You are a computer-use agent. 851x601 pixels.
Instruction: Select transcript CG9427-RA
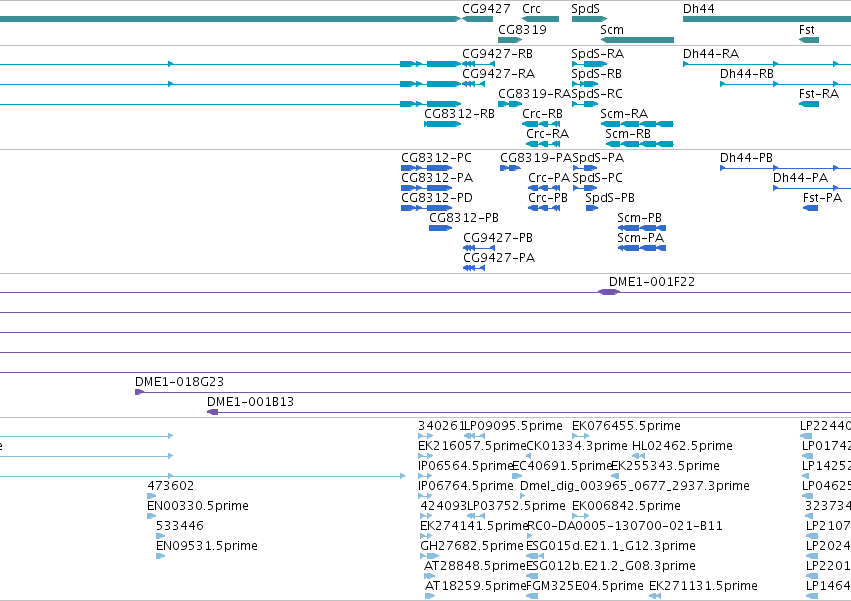tap(498, 74)
